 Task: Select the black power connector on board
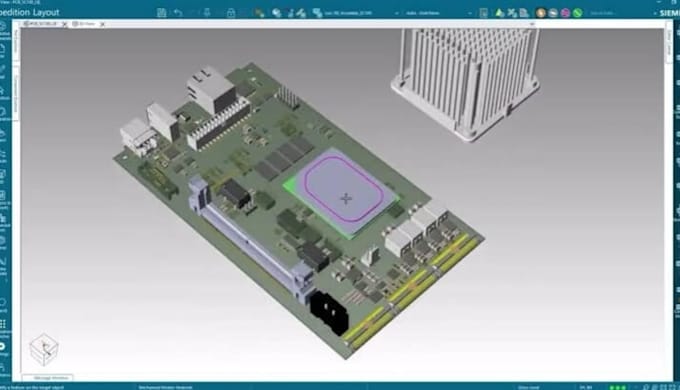[x=329, y=312]
